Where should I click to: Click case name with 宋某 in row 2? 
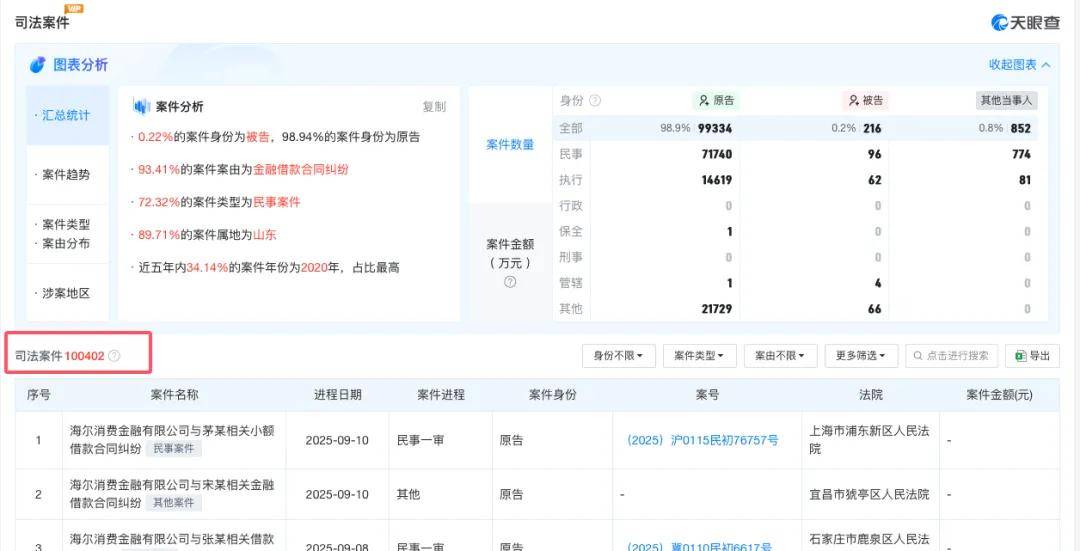click(x=172, y=494)
